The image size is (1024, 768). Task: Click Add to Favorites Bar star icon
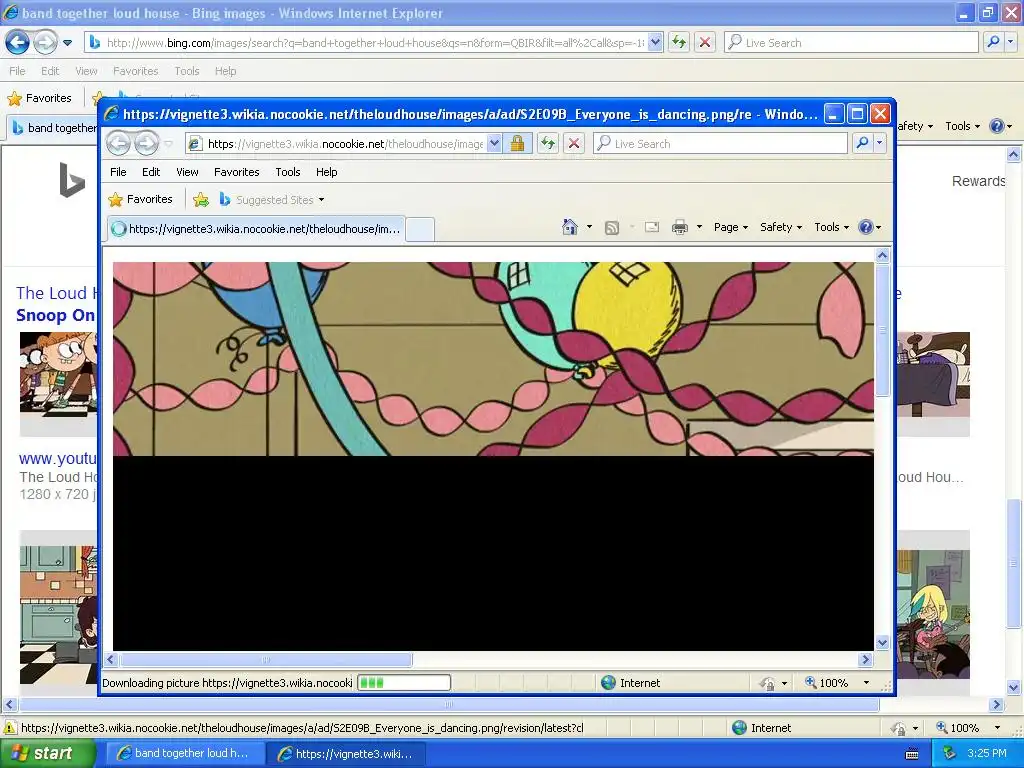200,200
